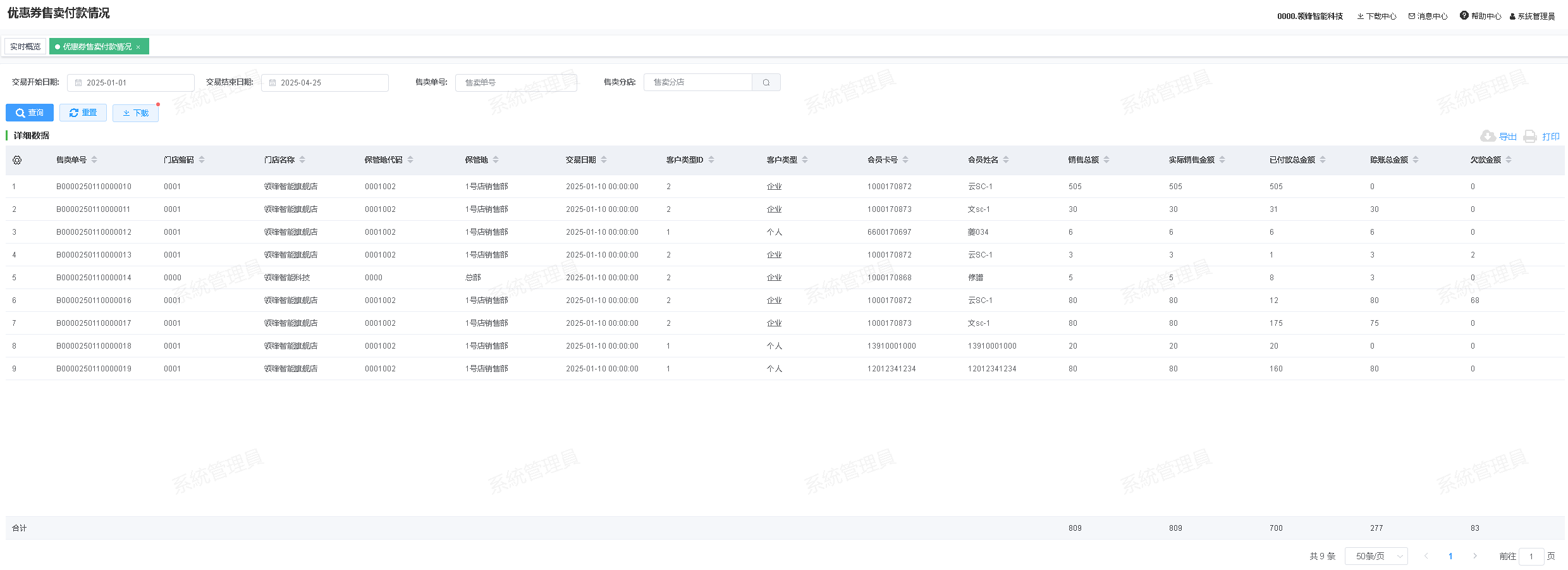Open the 50条/页 page size dropdown
The height and width of the screenshot is (570, 1568).
(1376, 556)
